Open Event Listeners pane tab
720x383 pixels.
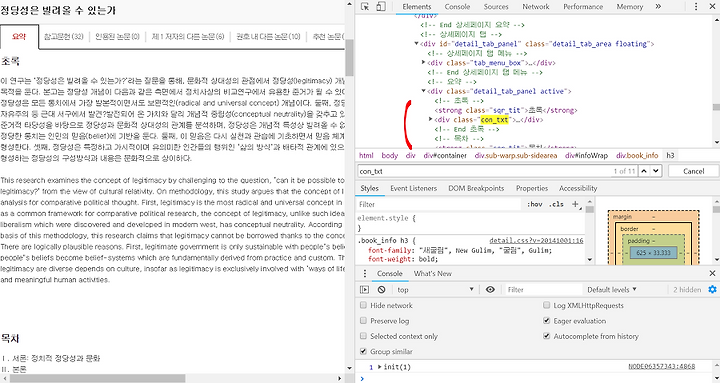(x=413, y=188)
